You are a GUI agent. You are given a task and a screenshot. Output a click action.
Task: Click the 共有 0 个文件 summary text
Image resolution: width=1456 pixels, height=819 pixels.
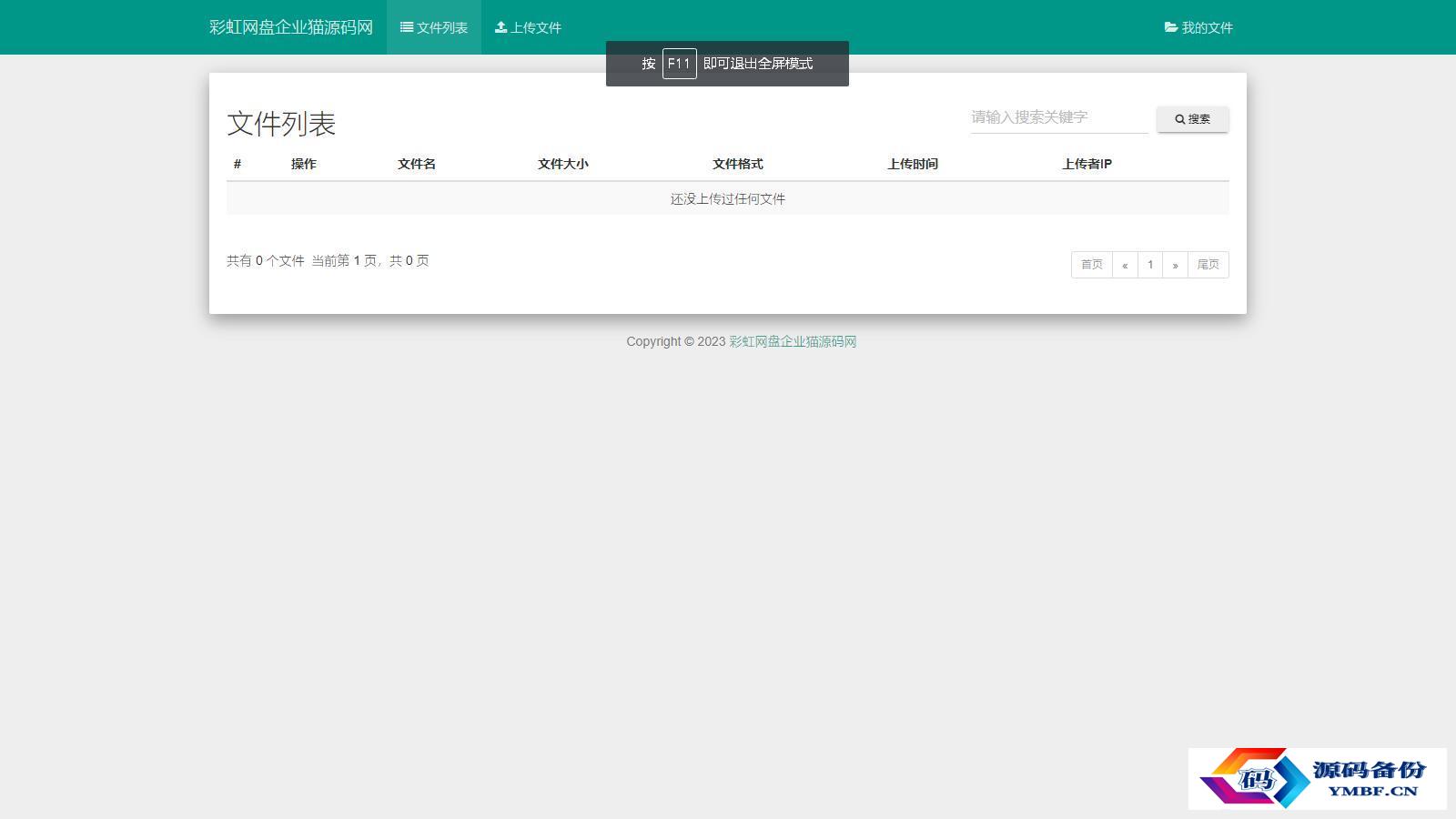(x=266, y=260)
